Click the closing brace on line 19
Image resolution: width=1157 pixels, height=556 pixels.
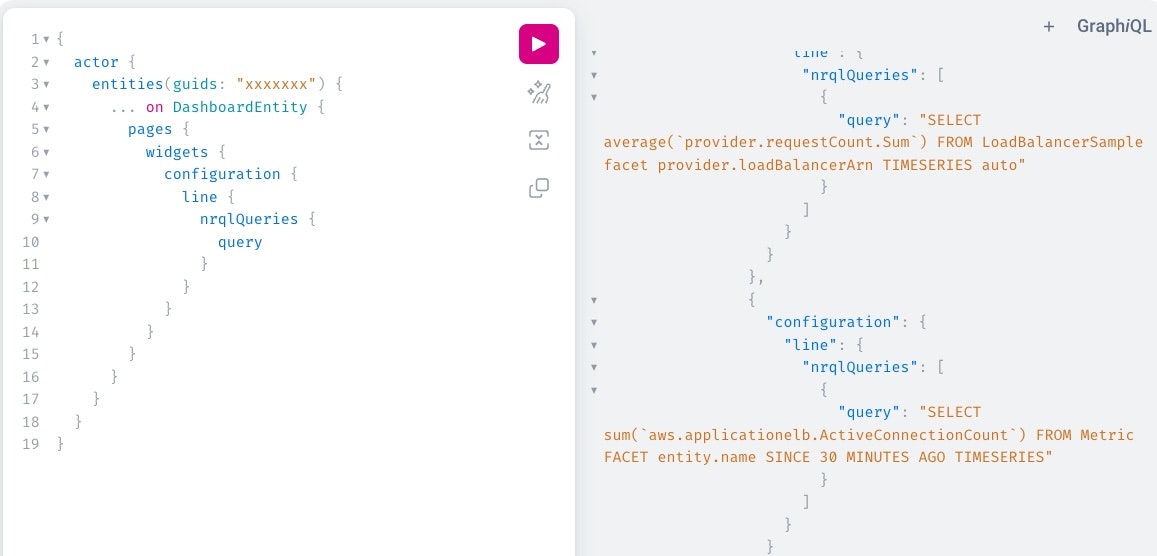tap(61, 444)
